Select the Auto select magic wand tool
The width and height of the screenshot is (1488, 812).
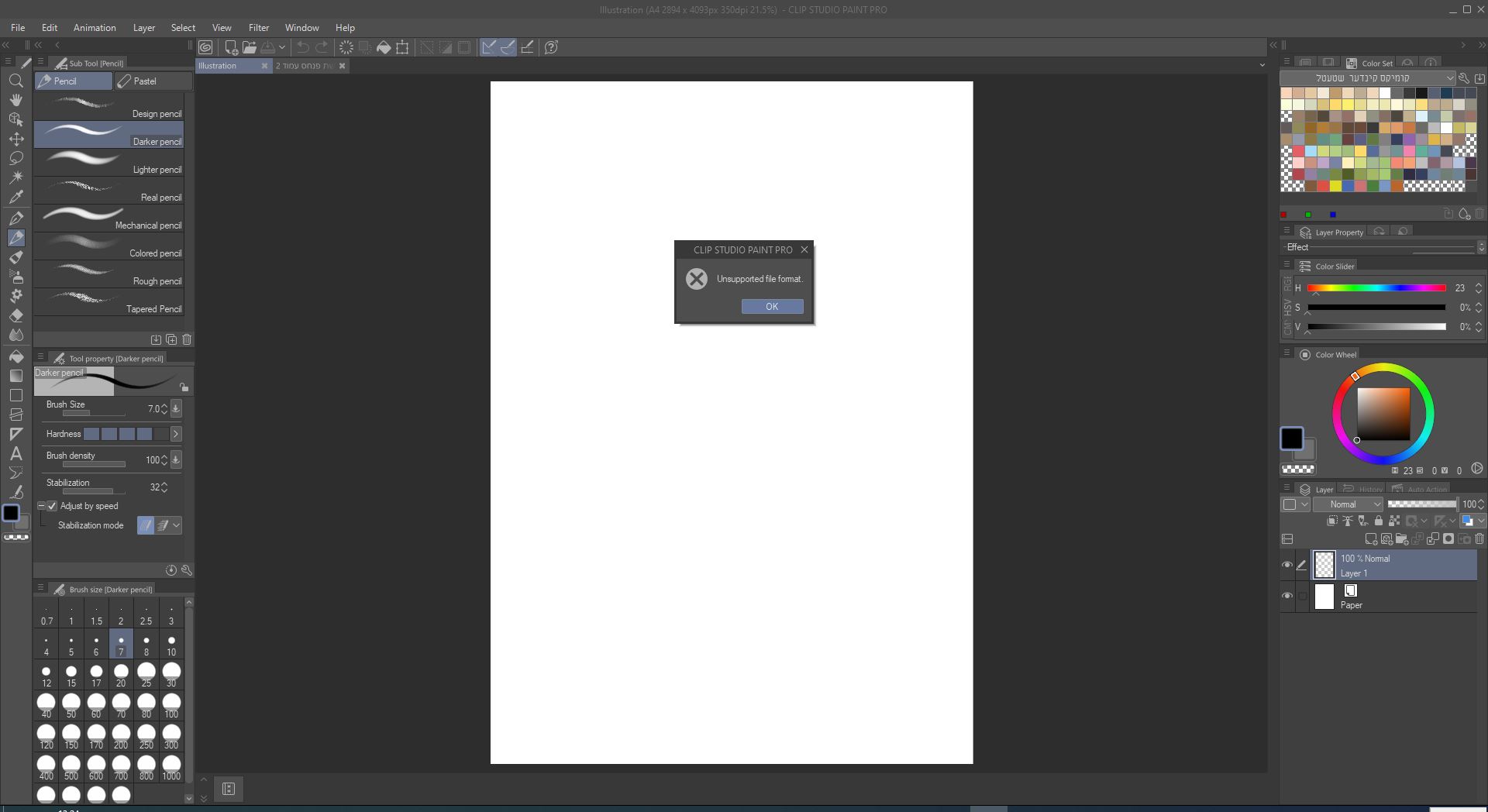pos(15,177)
